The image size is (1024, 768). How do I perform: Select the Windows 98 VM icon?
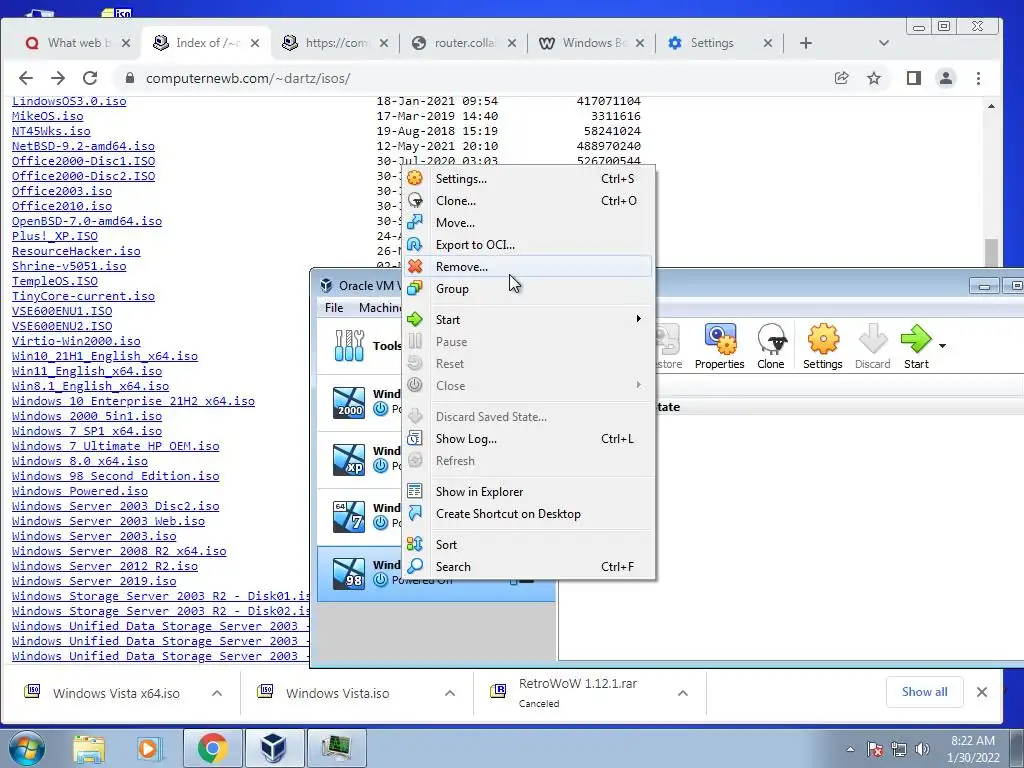coord(349,573)
